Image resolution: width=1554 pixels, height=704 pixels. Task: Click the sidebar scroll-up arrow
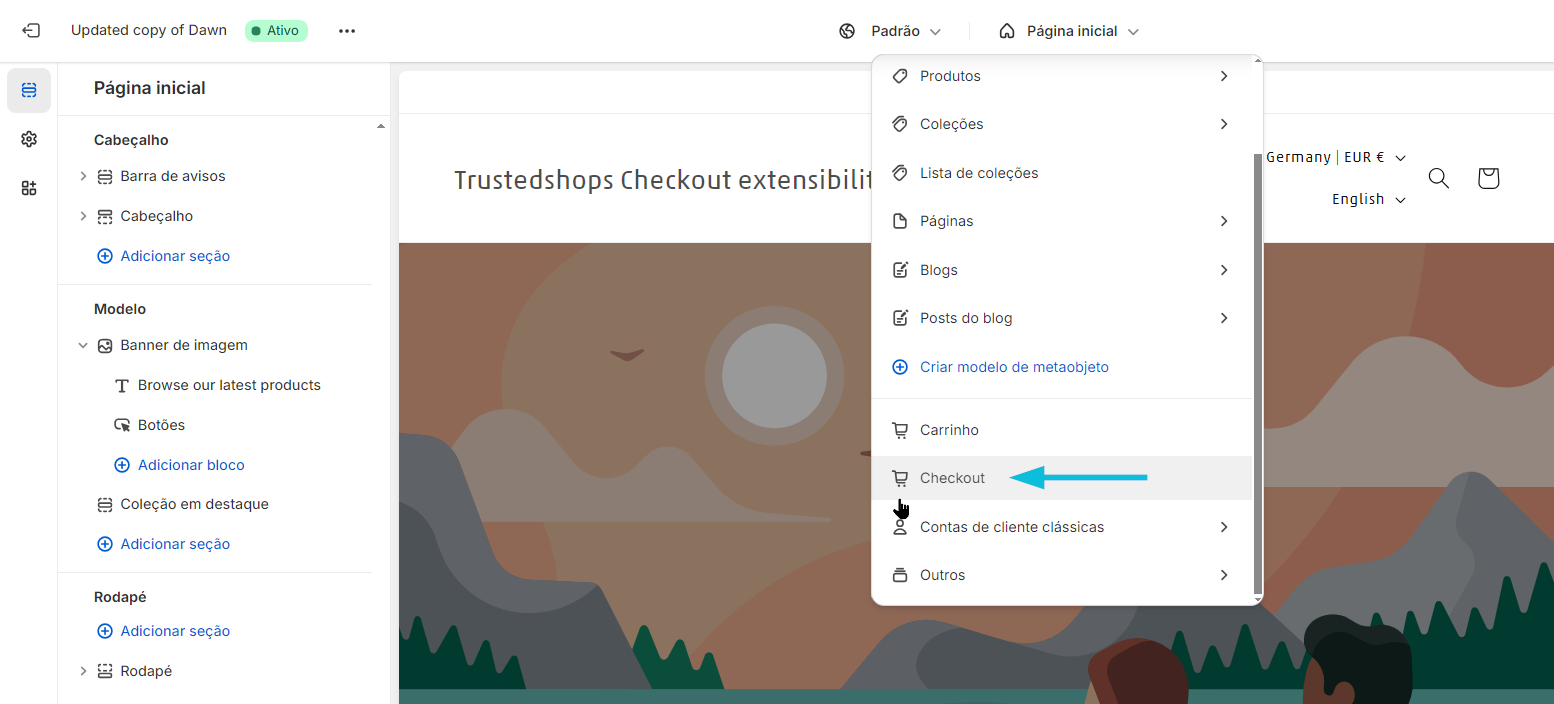[380, 127]
